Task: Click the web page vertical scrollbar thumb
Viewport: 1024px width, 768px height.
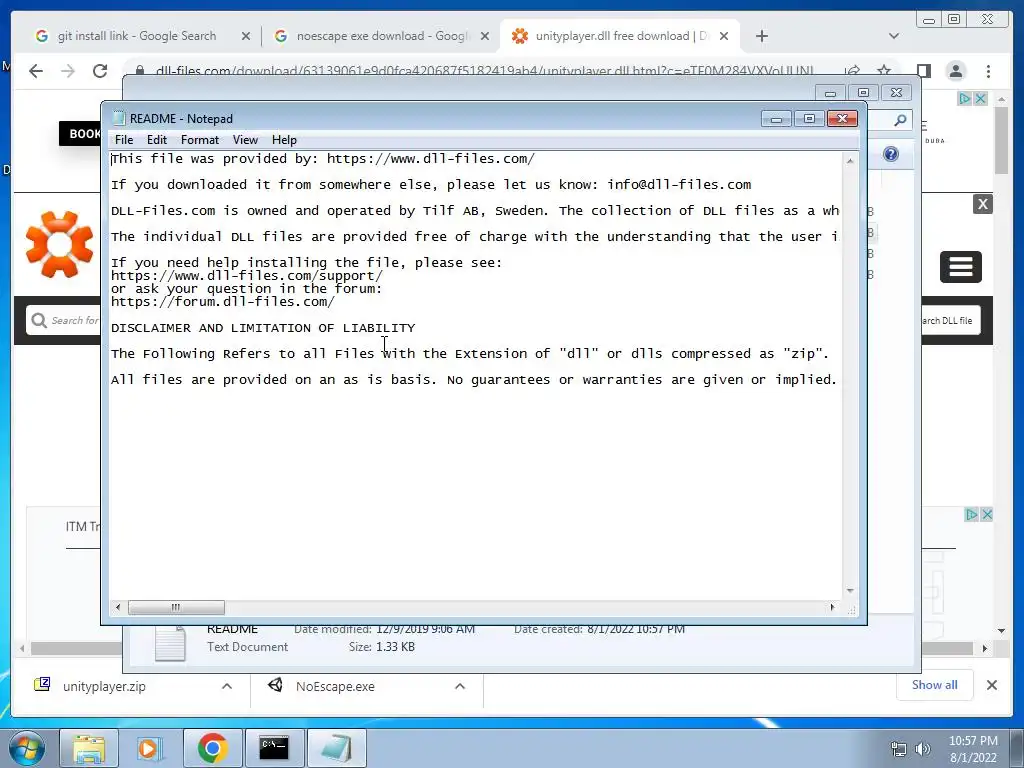Action: (1002, 140)
